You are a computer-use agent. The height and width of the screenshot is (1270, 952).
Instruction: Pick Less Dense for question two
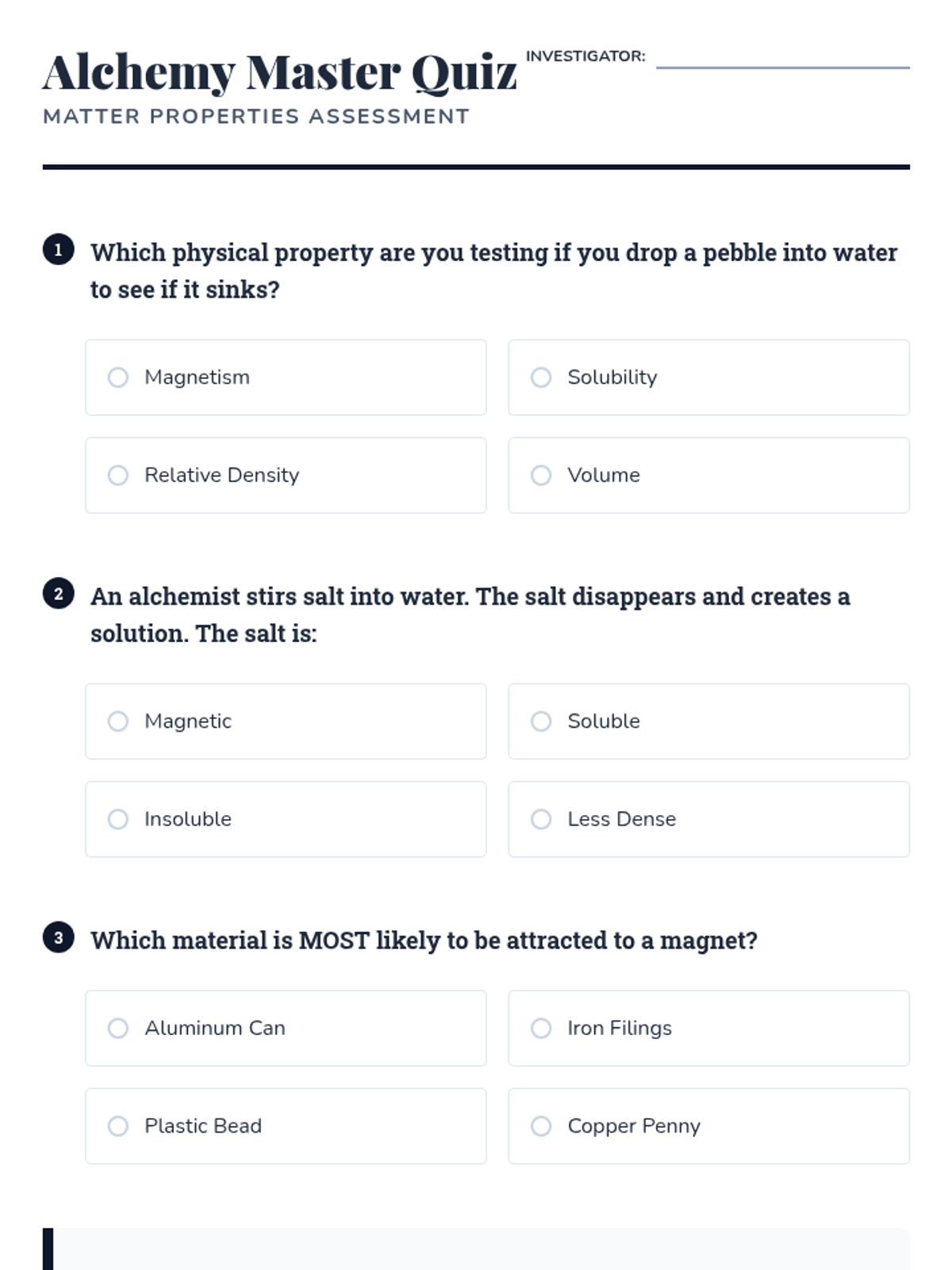coord(541,819)
